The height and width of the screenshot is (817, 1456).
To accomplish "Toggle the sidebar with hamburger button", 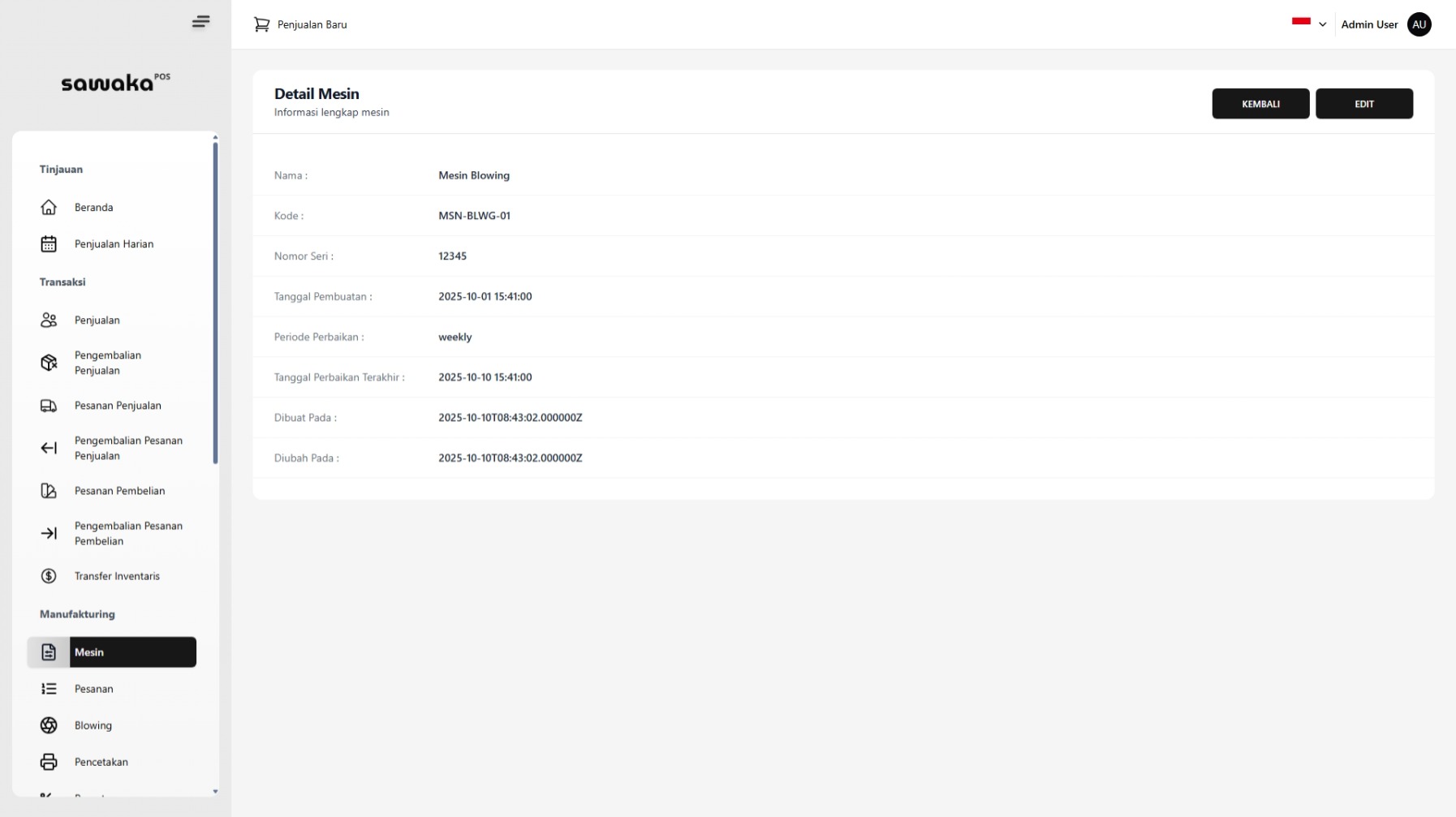I will (x=200, y=22).
